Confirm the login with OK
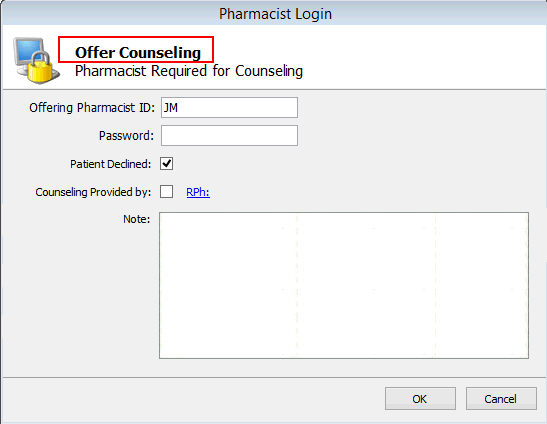This screenshot has width=547, height=424. pyautogui.click(x=420, y=399)
